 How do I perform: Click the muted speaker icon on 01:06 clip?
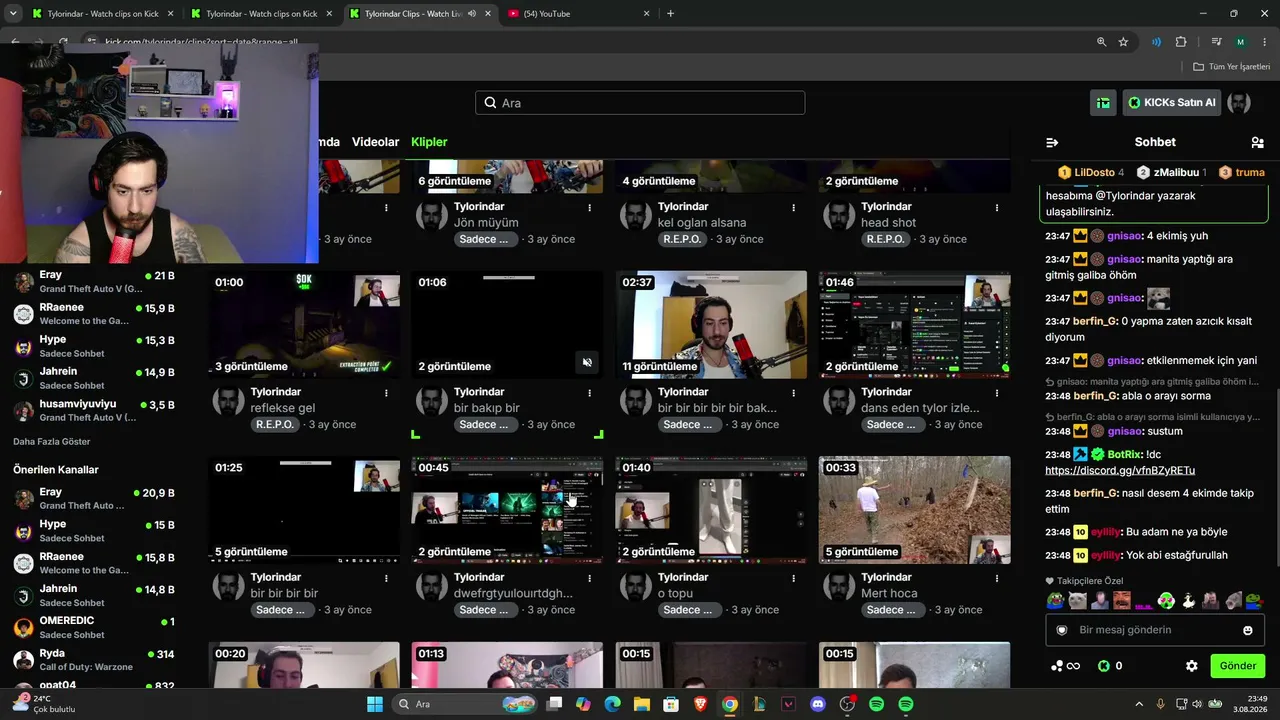pyautogui.click(x=588, y=362)
